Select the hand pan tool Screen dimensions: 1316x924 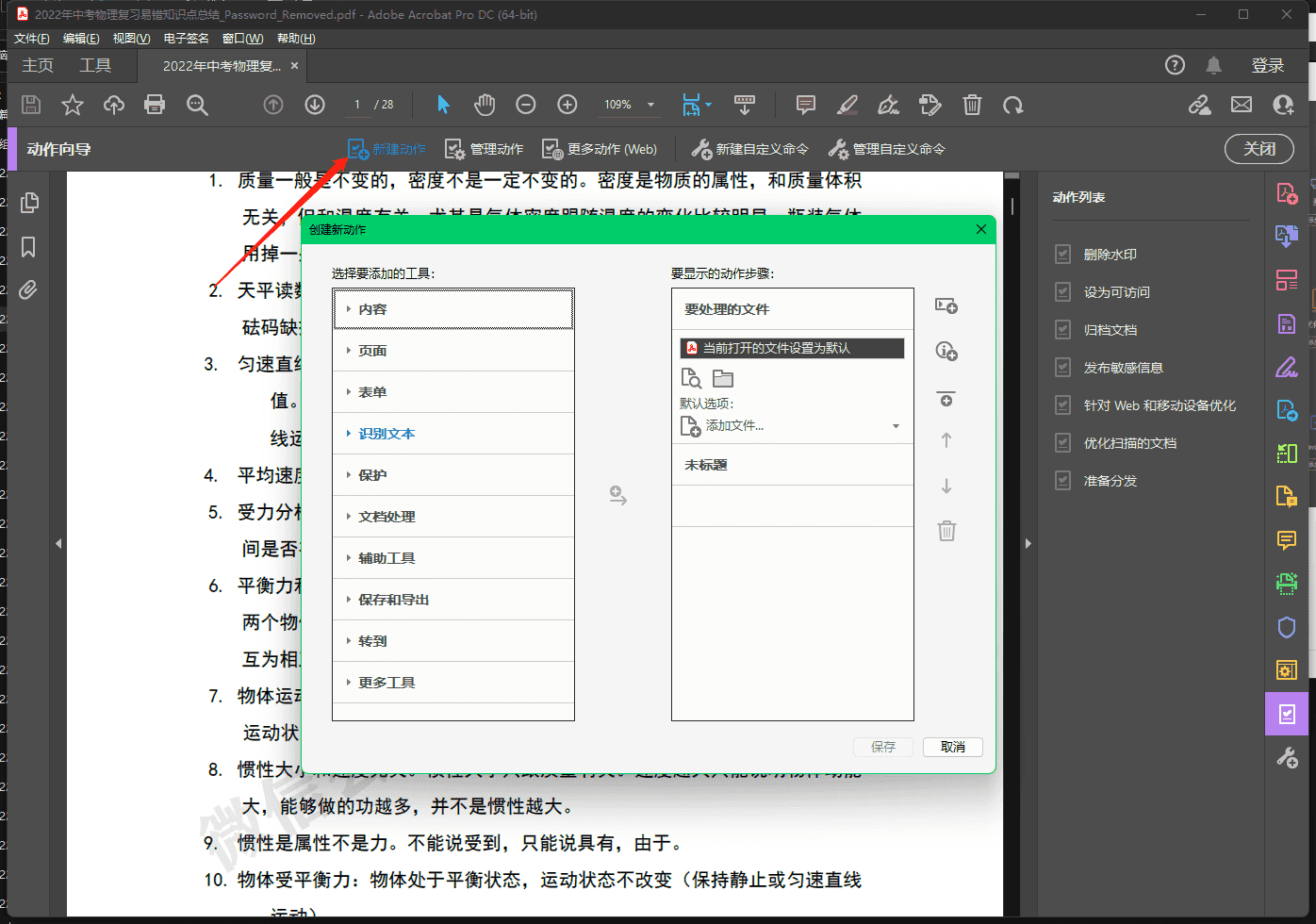coord(485,105)
